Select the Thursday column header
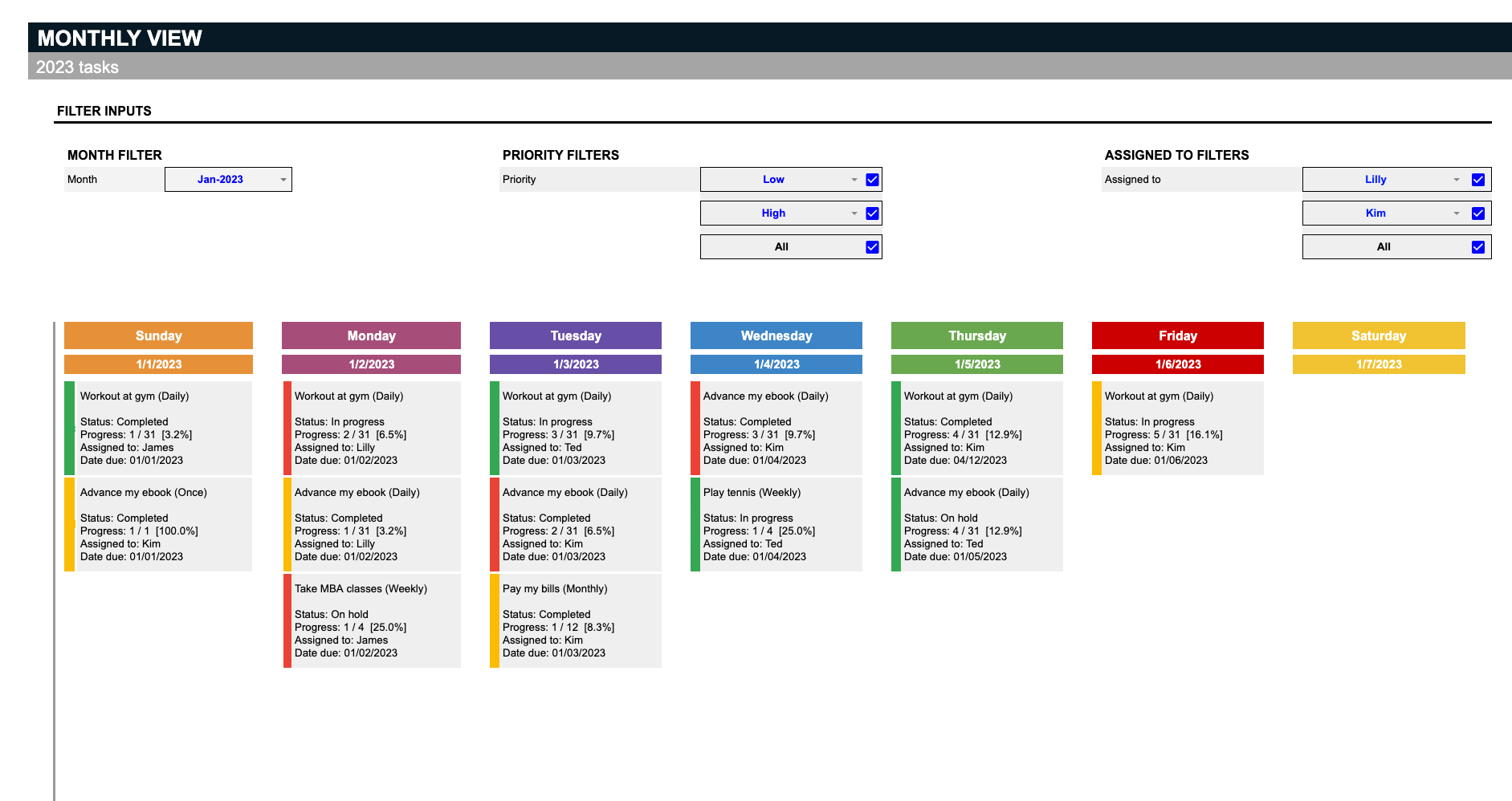This screenshot has height=801, width=1512. click(x=977, y=335)
